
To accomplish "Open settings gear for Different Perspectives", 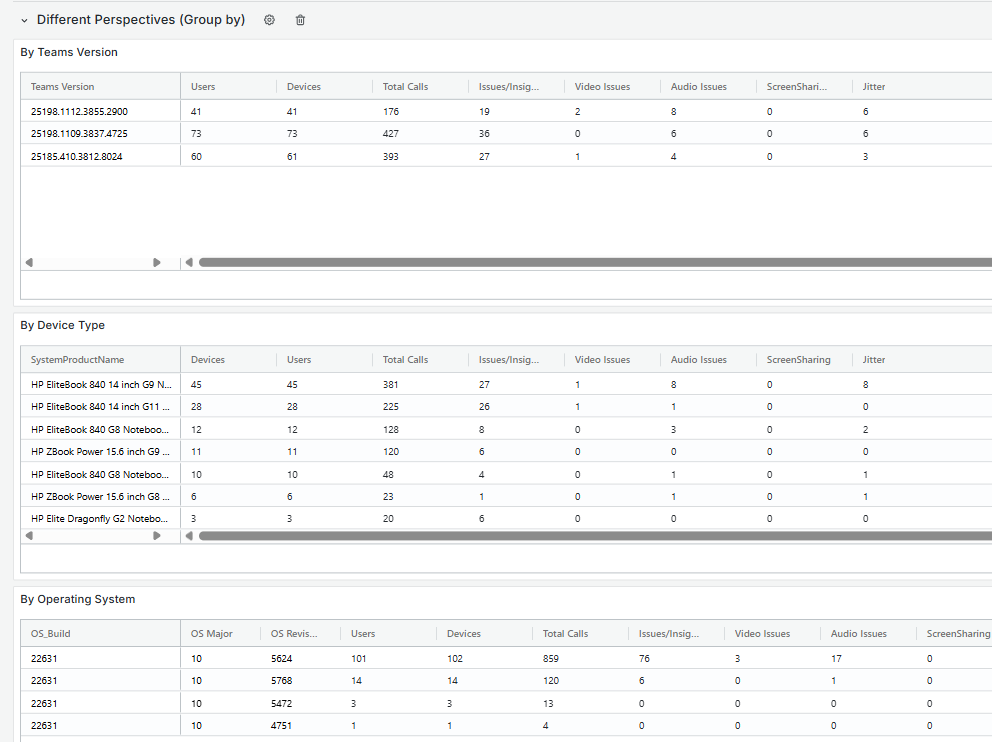I will [269, 20].
